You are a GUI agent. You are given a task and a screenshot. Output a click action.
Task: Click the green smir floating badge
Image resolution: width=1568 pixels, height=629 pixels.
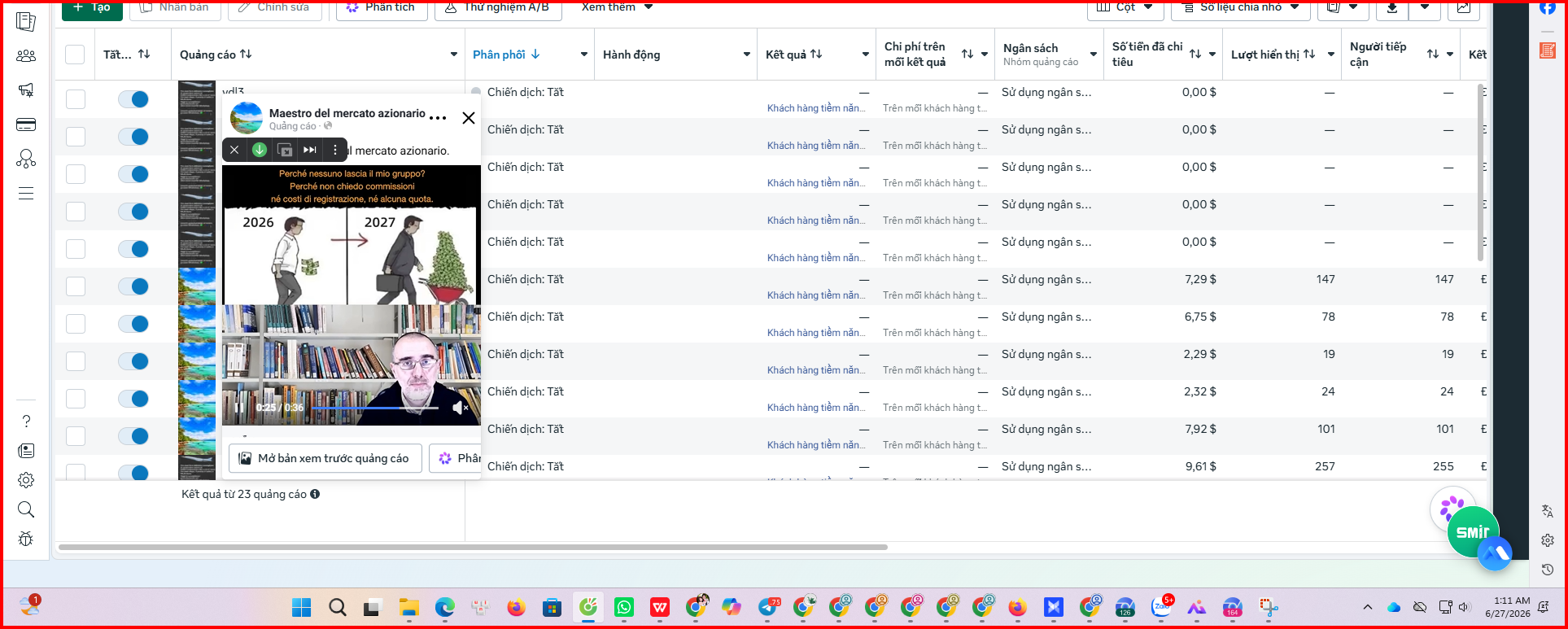(x=1473, y=532)
